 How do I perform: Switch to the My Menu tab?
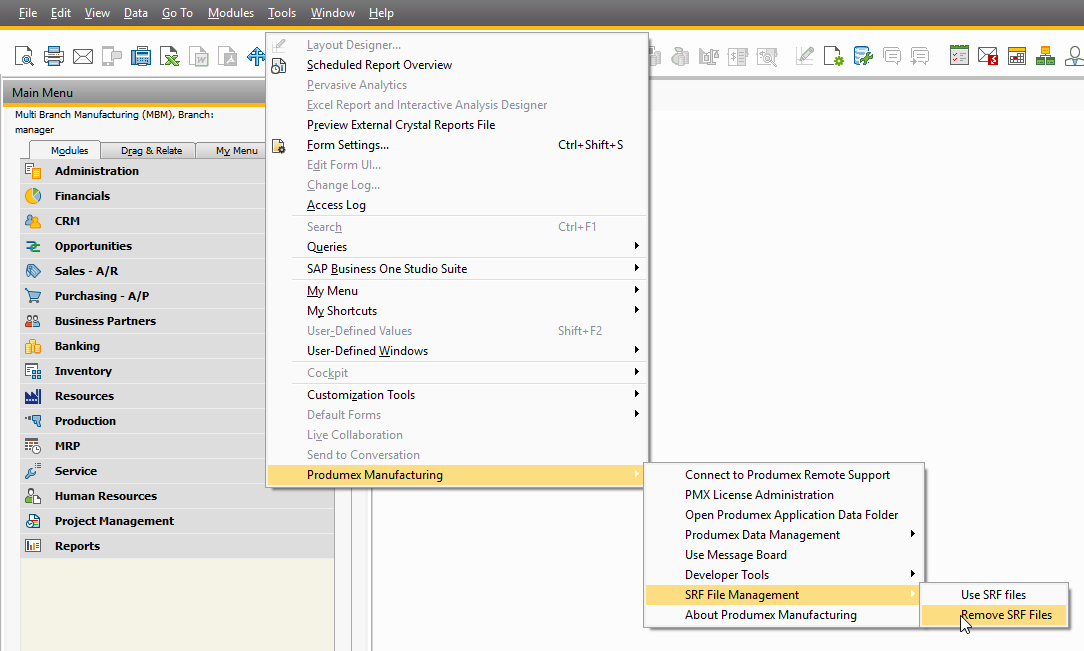[x=236, y=151]
